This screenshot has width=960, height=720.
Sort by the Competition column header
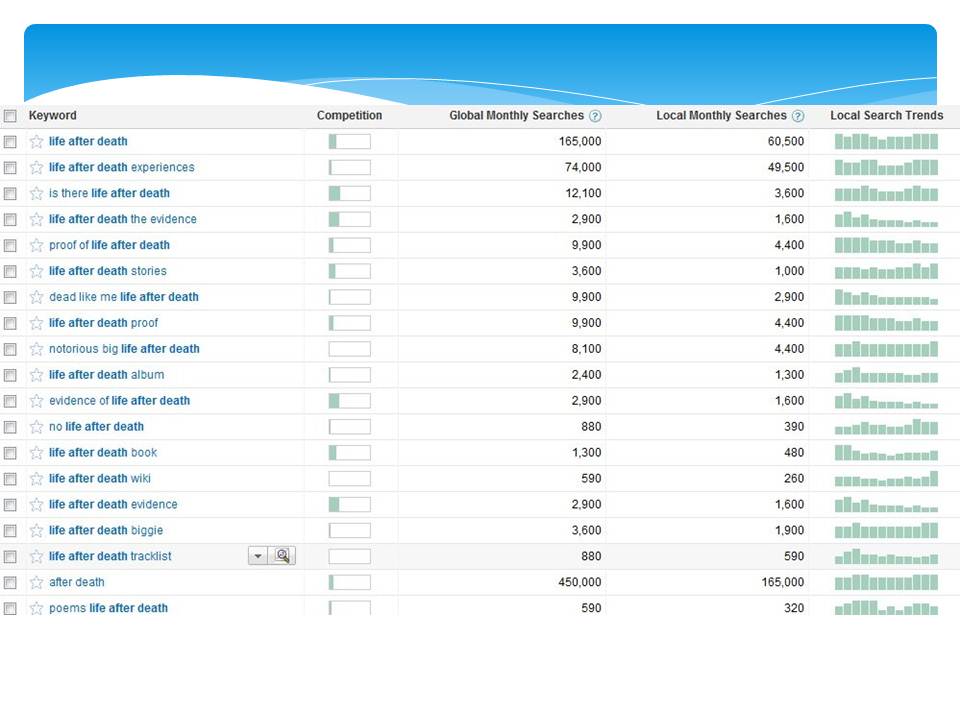click(x=349, y=116)
